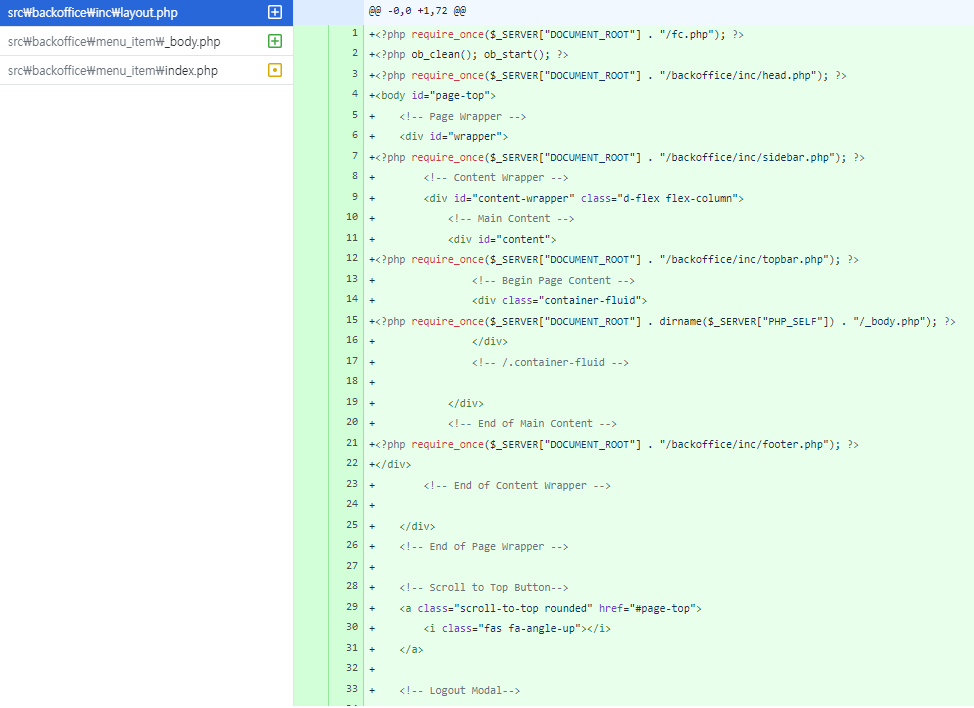974x708 pixels.
Task: Click the fas fa-angle-up icon line
Action: point(517,629)
